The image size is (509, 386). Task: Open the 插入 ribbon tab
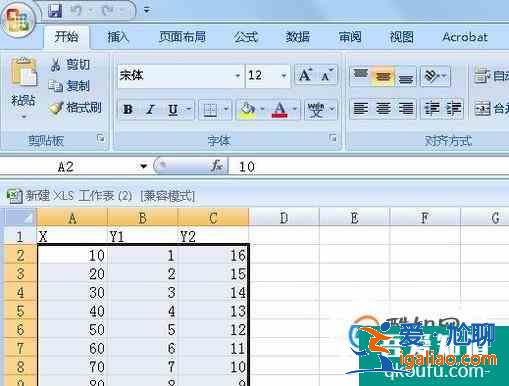pyautogui.click(x=118, y=37)
